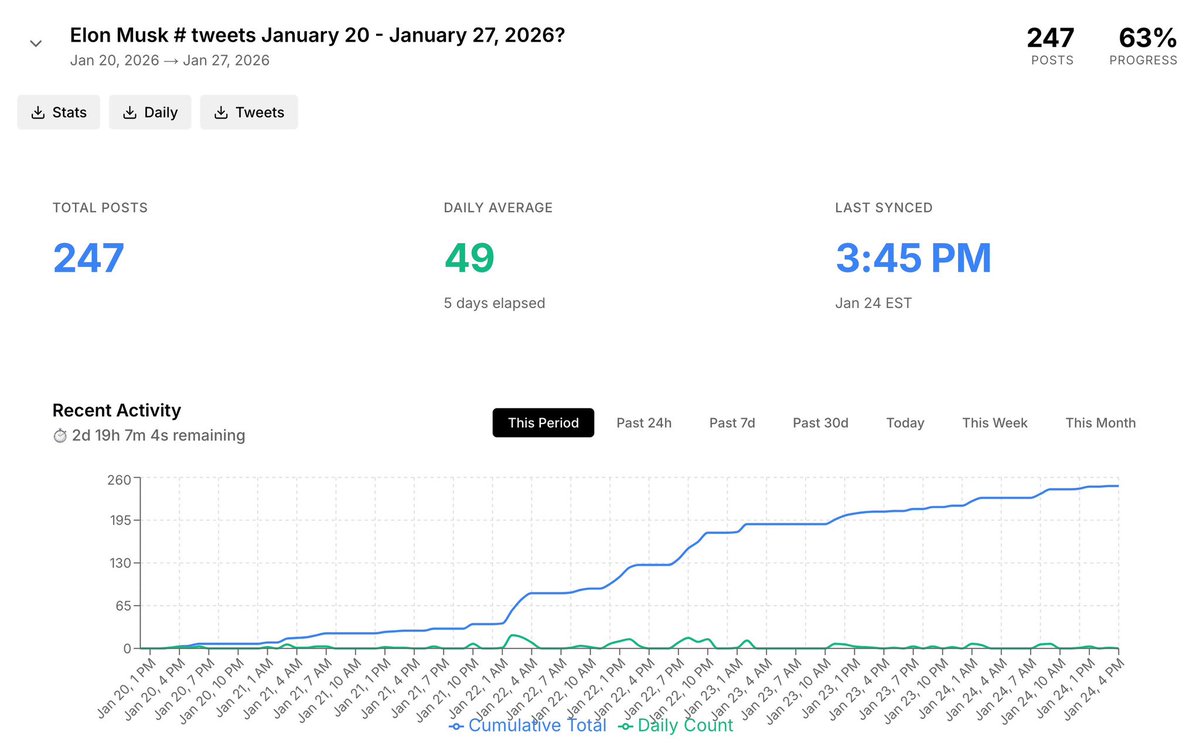Select the This Period tab
Viewport: 1200px width, 752px height.
tap(543, 423)
